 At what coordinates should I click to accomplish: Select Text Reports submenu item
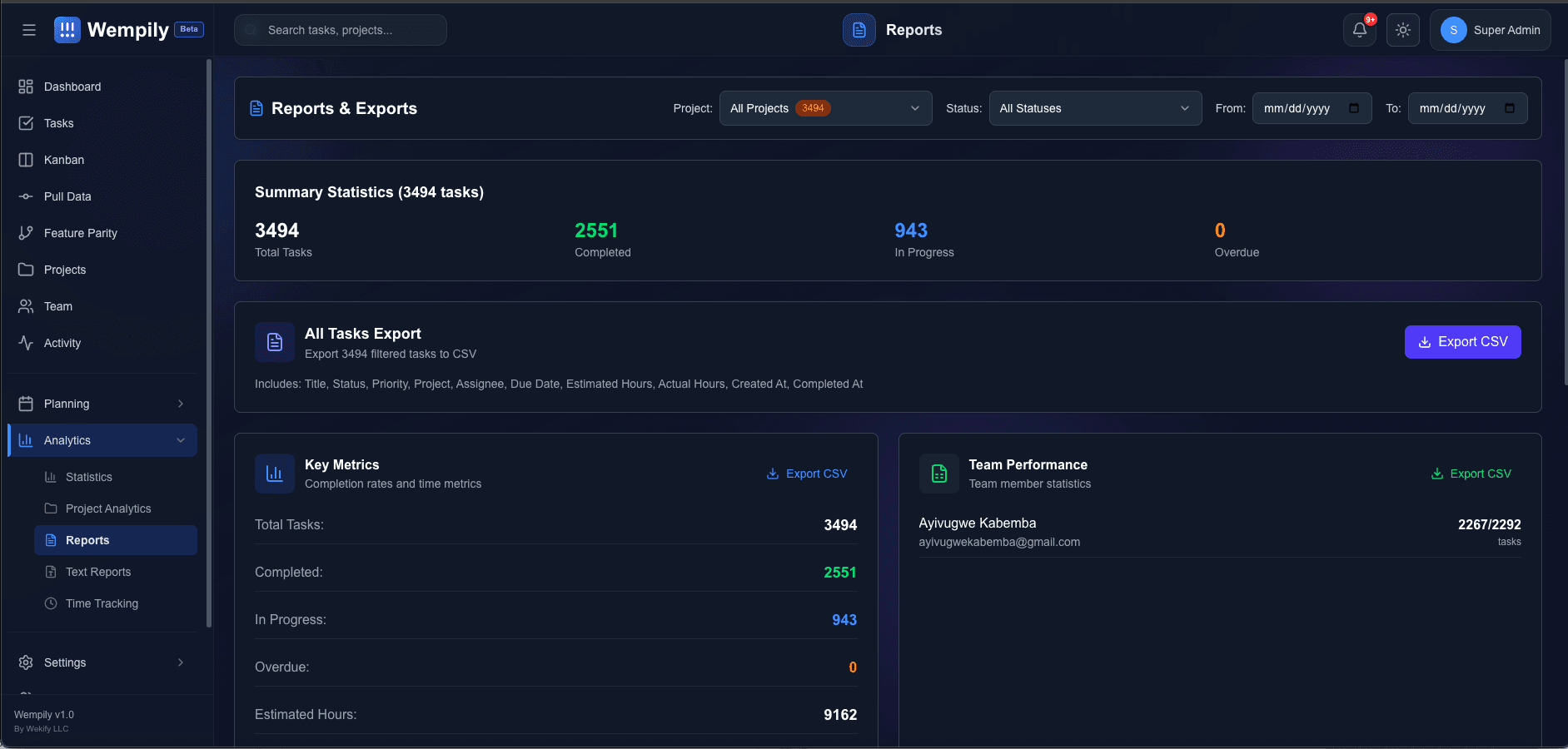coord(98,572)
